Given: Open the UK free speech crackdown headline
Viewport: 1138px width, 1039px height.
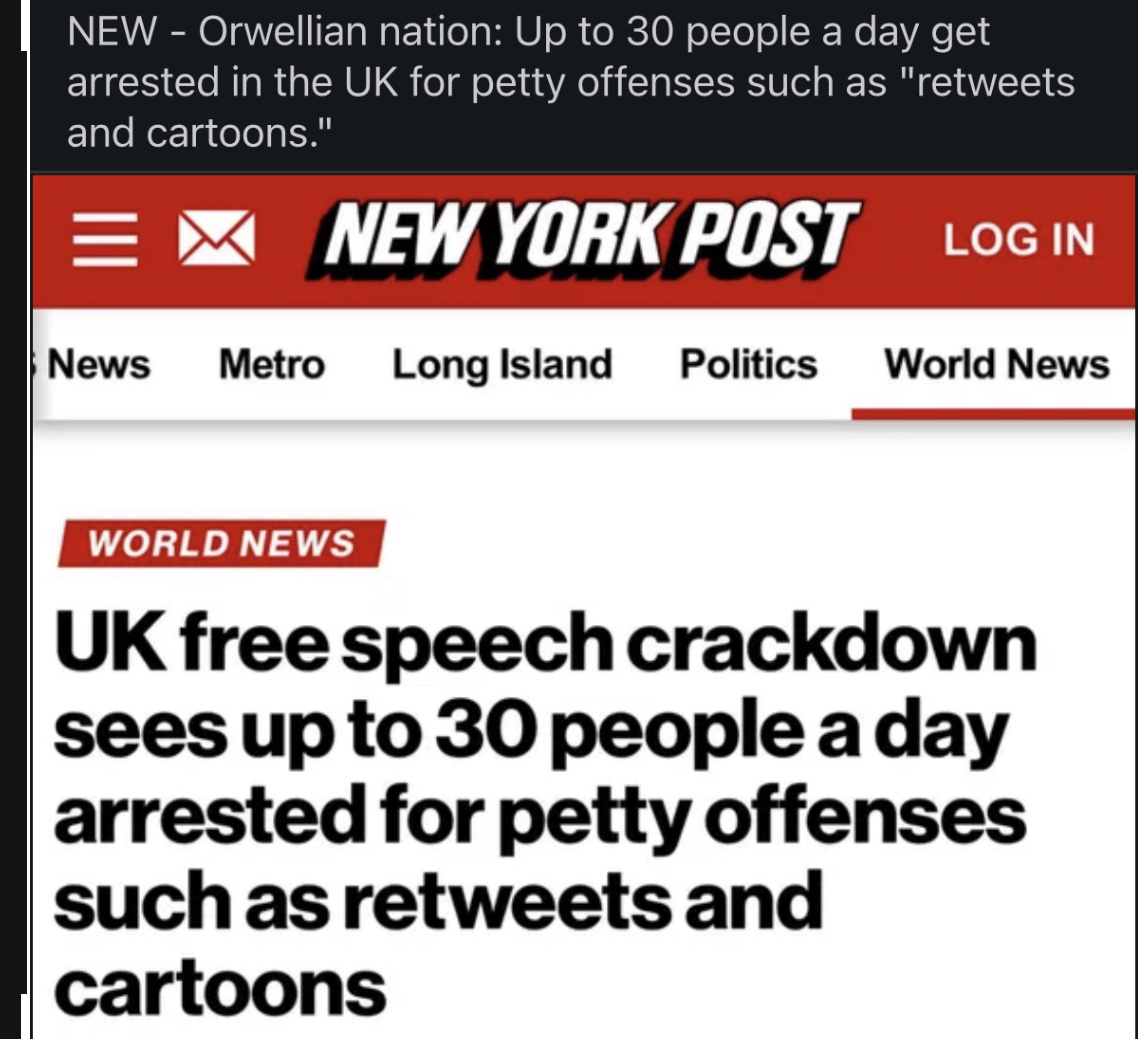Looking at the screenshot, I should (545, 646).
